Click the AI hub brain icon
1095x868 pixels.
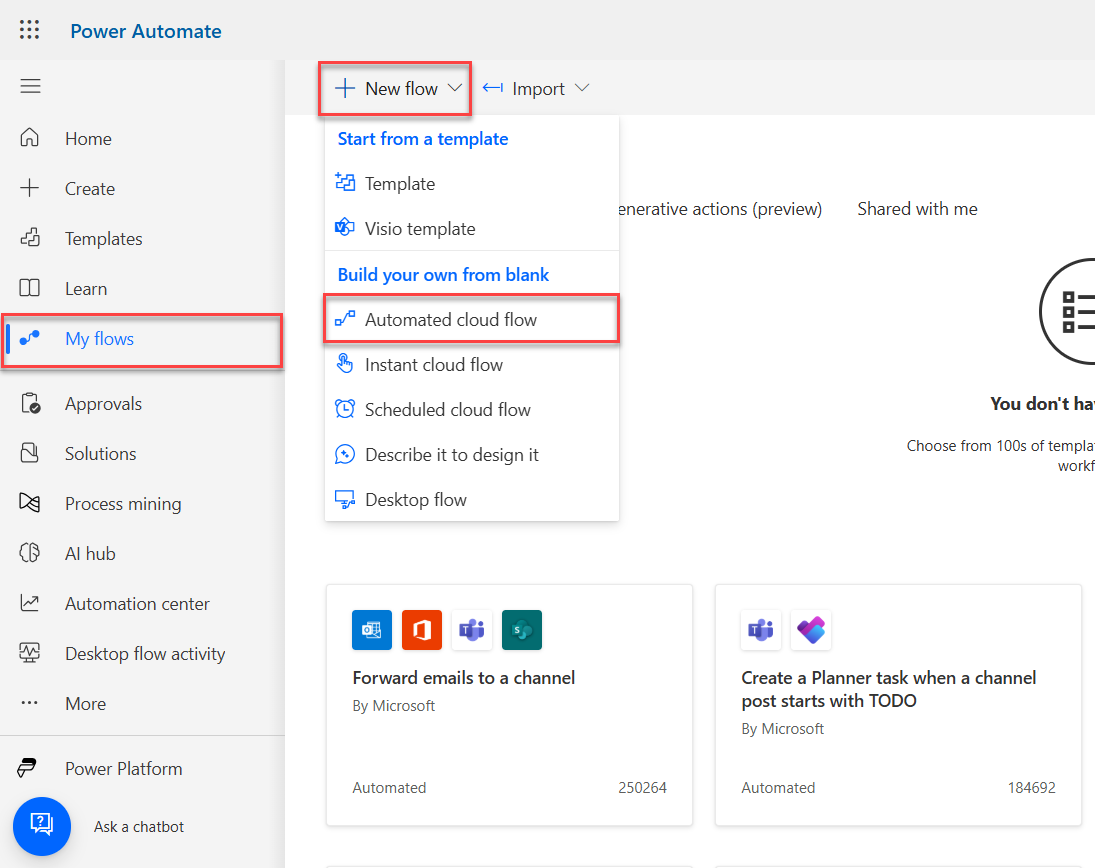click(x=29, y=553)
